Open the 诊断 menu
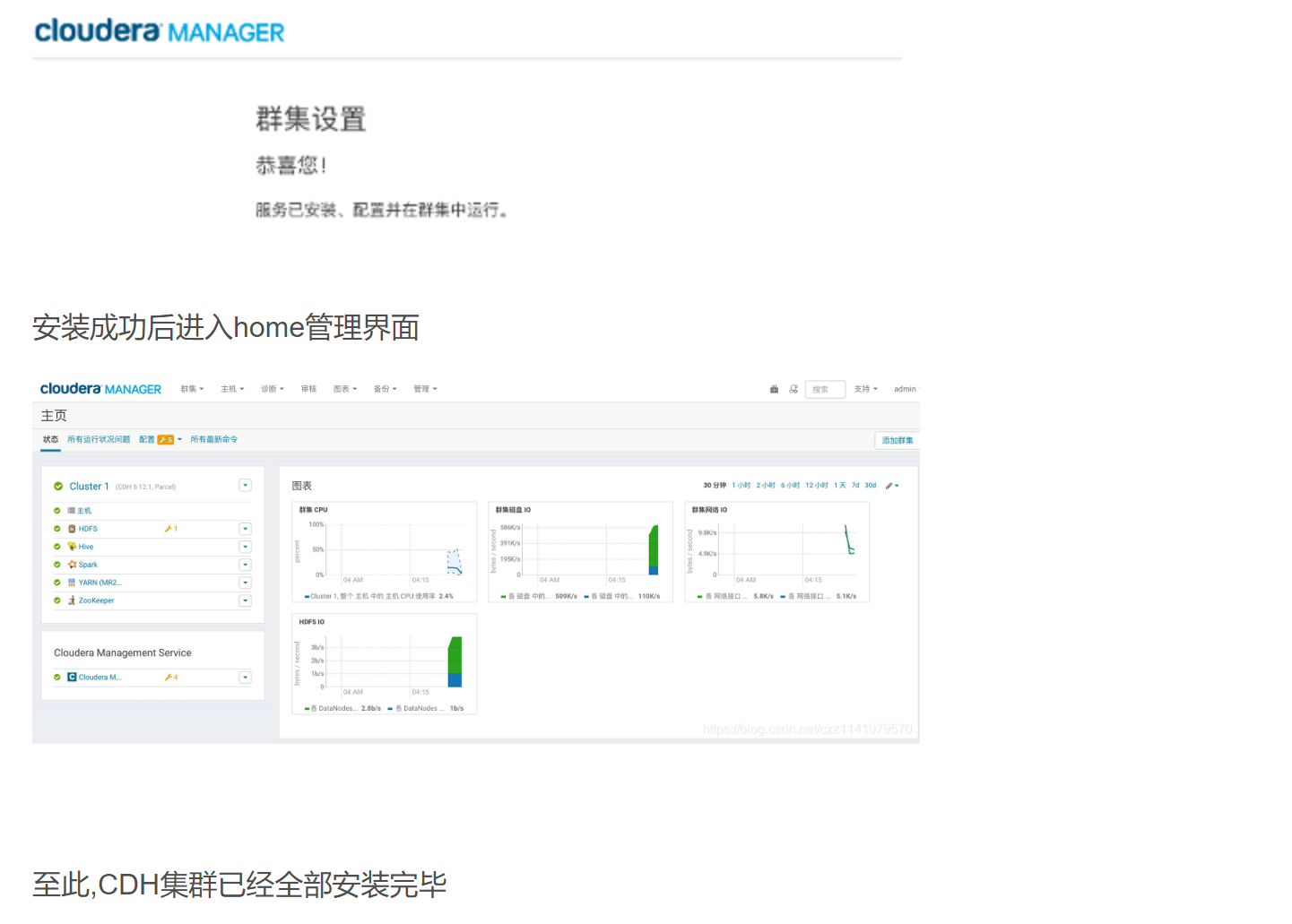The image size is (1292, 924). tap(272, 389)
